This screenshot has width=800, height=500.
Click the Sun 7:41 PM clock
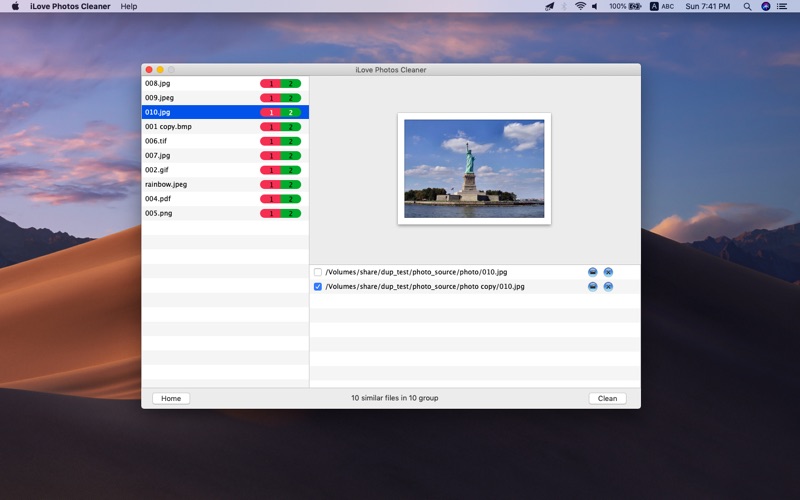[x=707, y=6]
